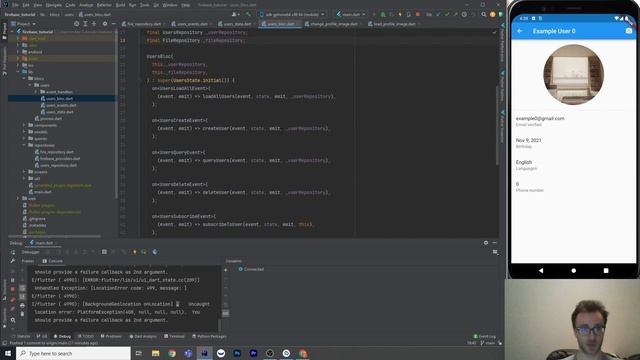The image size is (640, 360).
Task: Open the File menu
Action: pyautogui.click(x=15, y=5)
